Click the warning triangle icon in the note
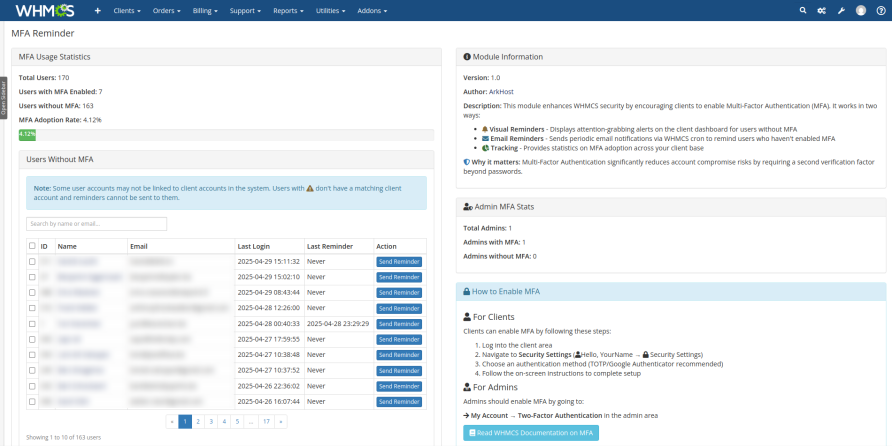The height and width of the screenshot is (446, 892). tap(310, 188)
